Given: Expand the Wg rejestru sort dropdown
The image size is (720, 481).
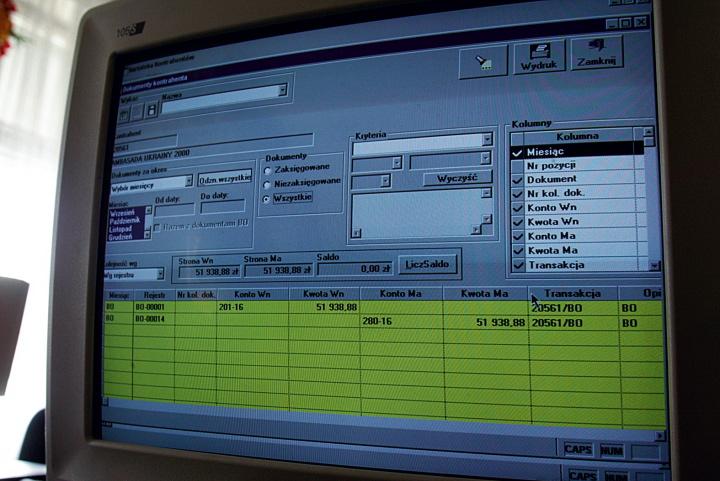Looking at the screenshot, I should point(159,274).
